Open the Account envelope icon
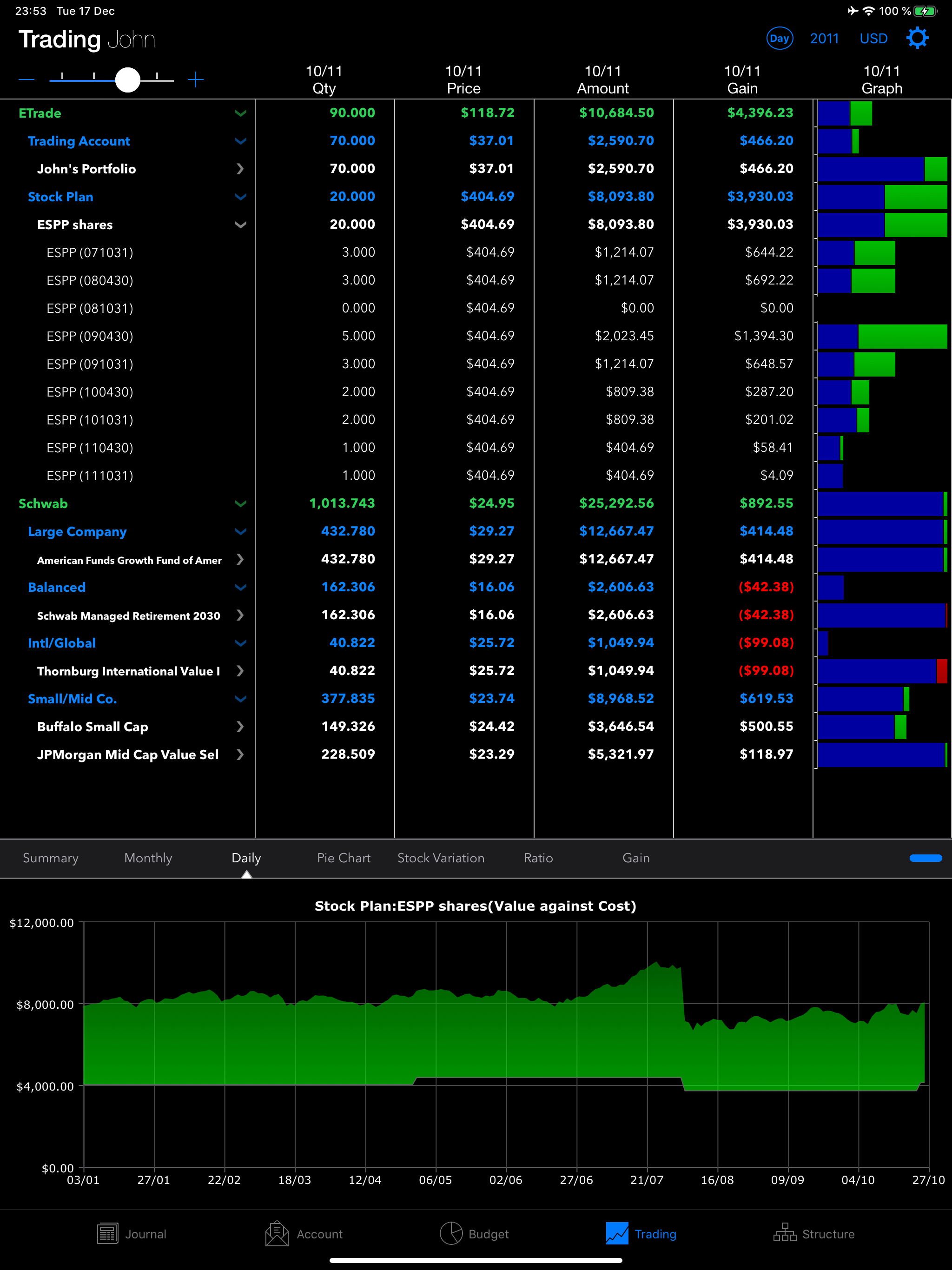The width and height of the screenshot is (952, 1270). [x=277, y=1233]
